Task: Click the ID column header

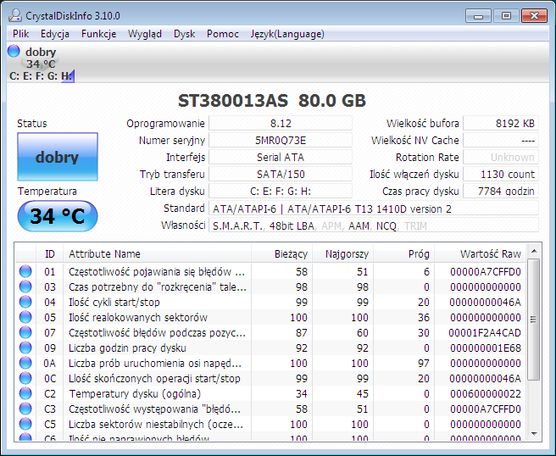Action: coord(50,254)
